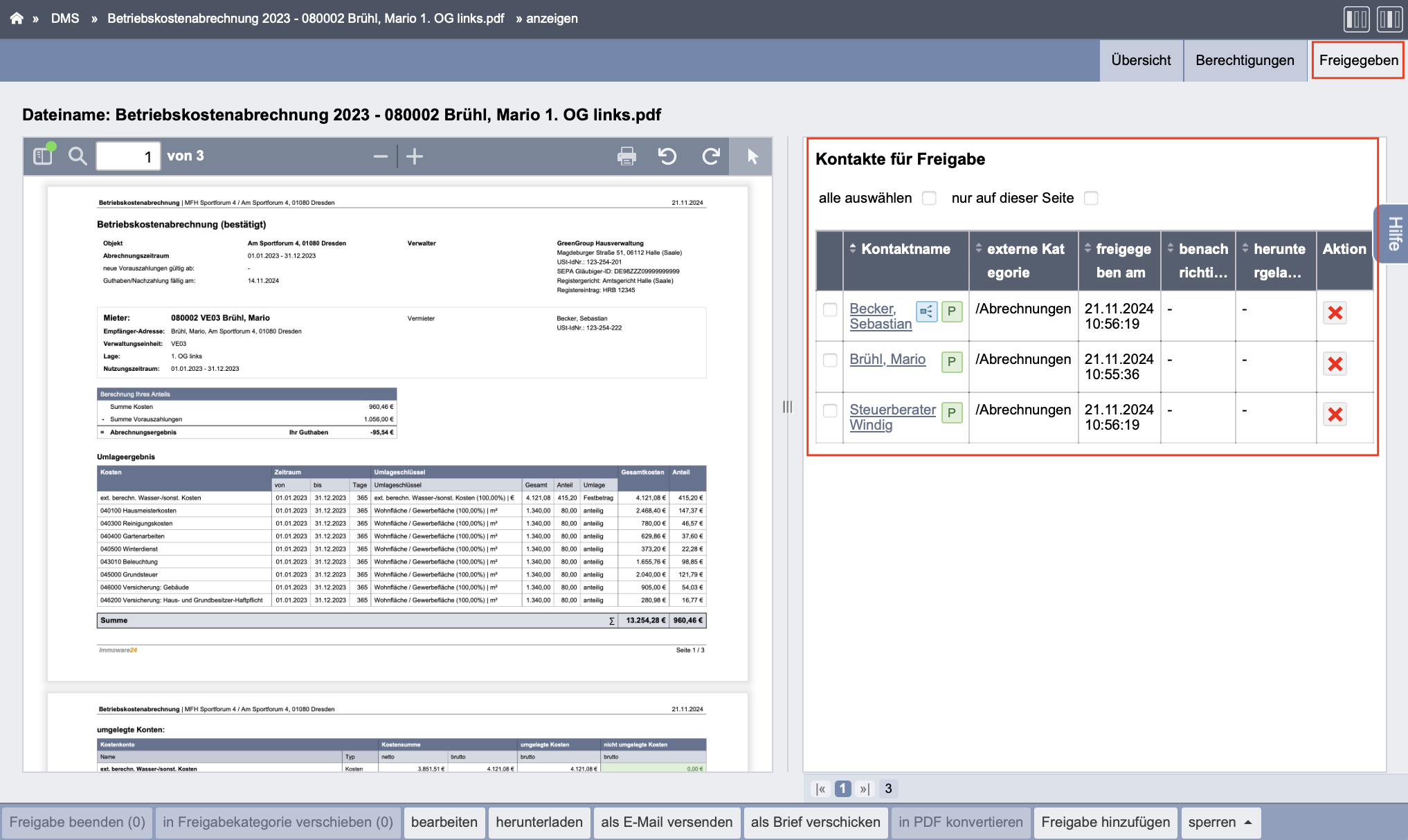This screenshot has height=840, width=1408.
Task: Check the 'alle auswählen' checkbox
Action: 929,199
